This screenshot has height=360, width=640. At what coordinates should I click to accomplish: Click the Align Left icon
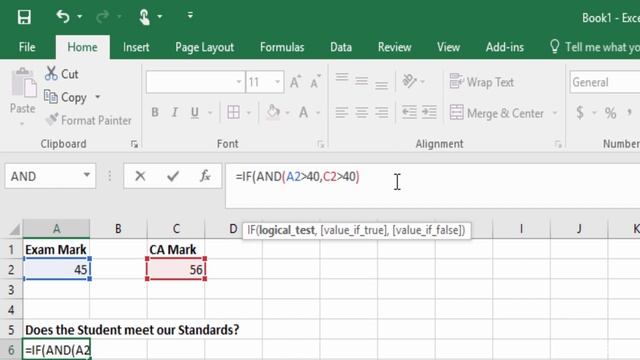coord(342,112)
